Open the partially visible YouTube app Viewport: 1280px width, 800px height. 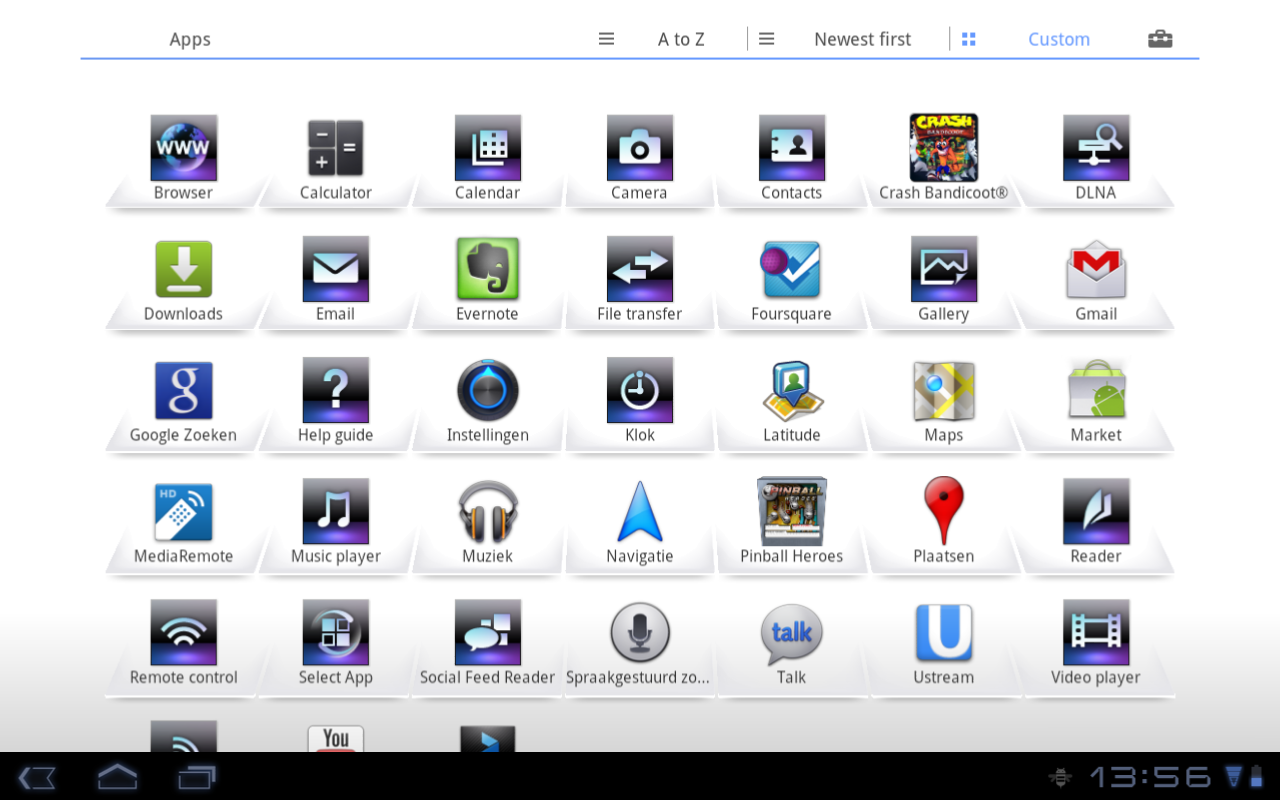pos(335,737)
